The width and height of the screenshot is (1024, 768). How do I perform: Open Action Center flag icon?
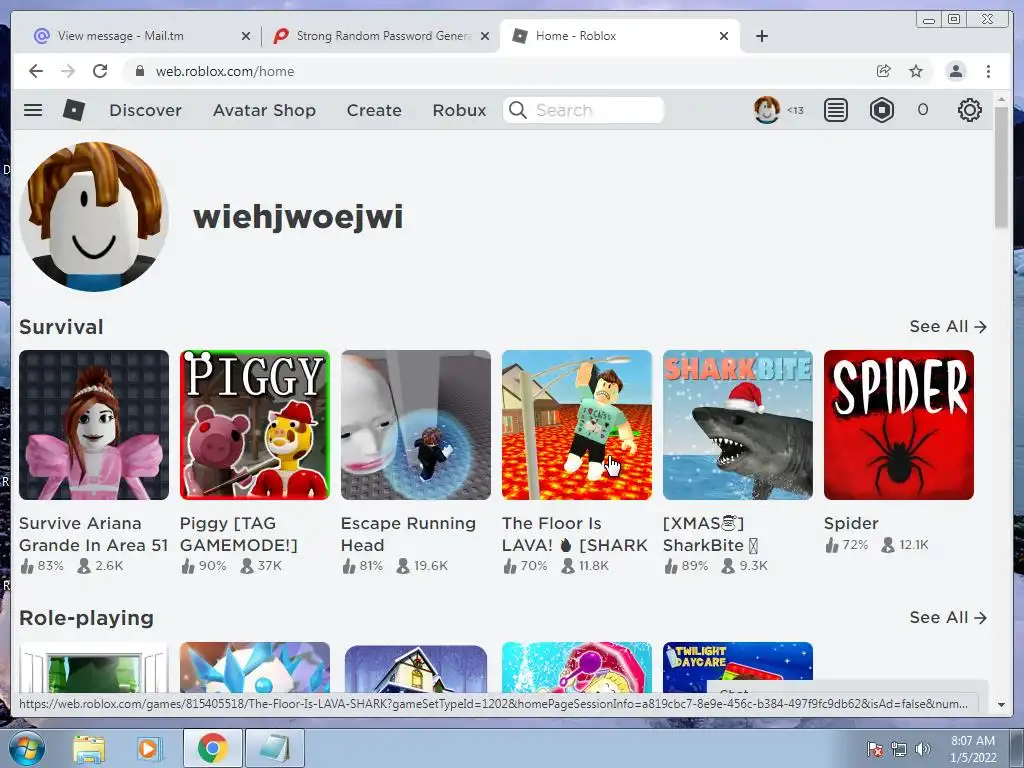point(874,749)
